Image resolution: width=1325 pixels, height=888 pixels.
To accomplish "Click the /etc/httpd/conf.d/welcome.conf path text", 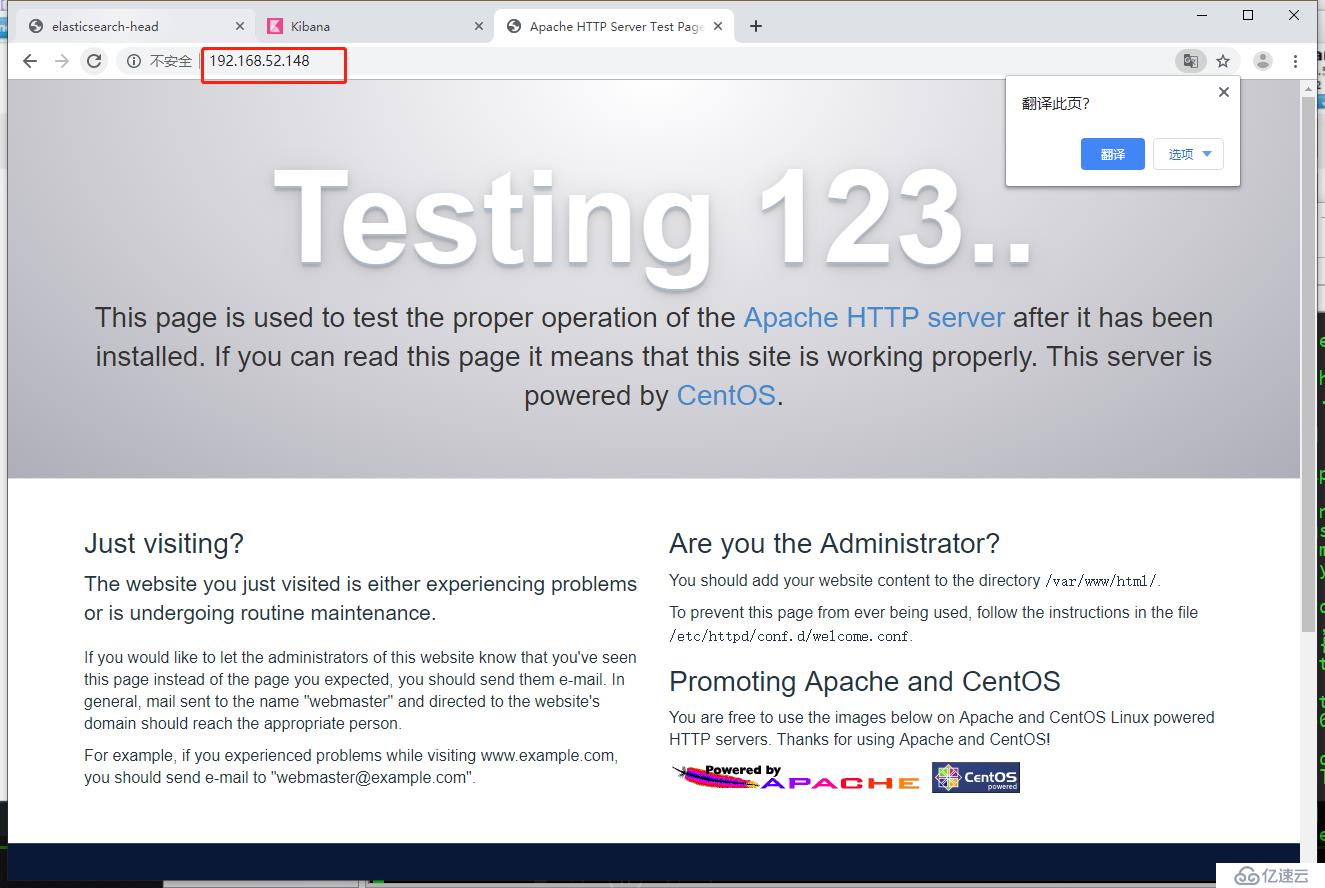I will (x=789, y=636).
